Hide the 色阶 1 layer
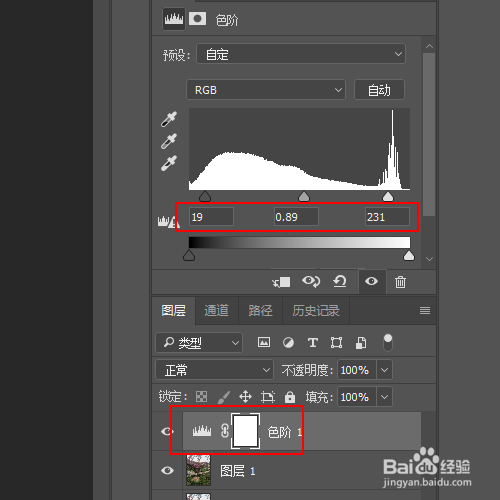Image resolution: width=500 pixels, height=500 pixels. pyautogui.click(x=167, y=431)
